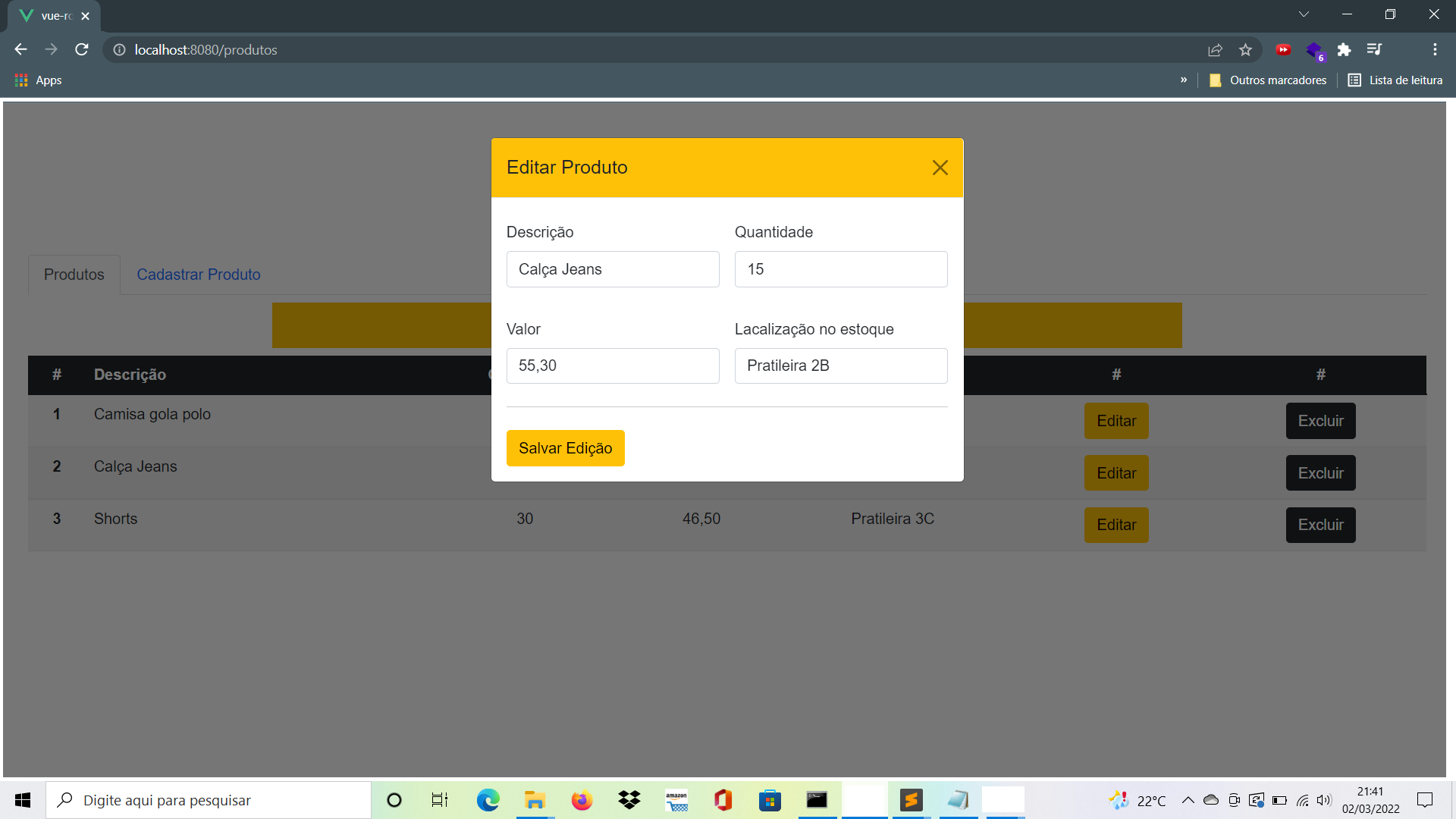Image resolution: width=1456 pixels, height=819 pixels.
Task: Click Excluir on the Camisa gola polo row
Action: (1320, 421)
